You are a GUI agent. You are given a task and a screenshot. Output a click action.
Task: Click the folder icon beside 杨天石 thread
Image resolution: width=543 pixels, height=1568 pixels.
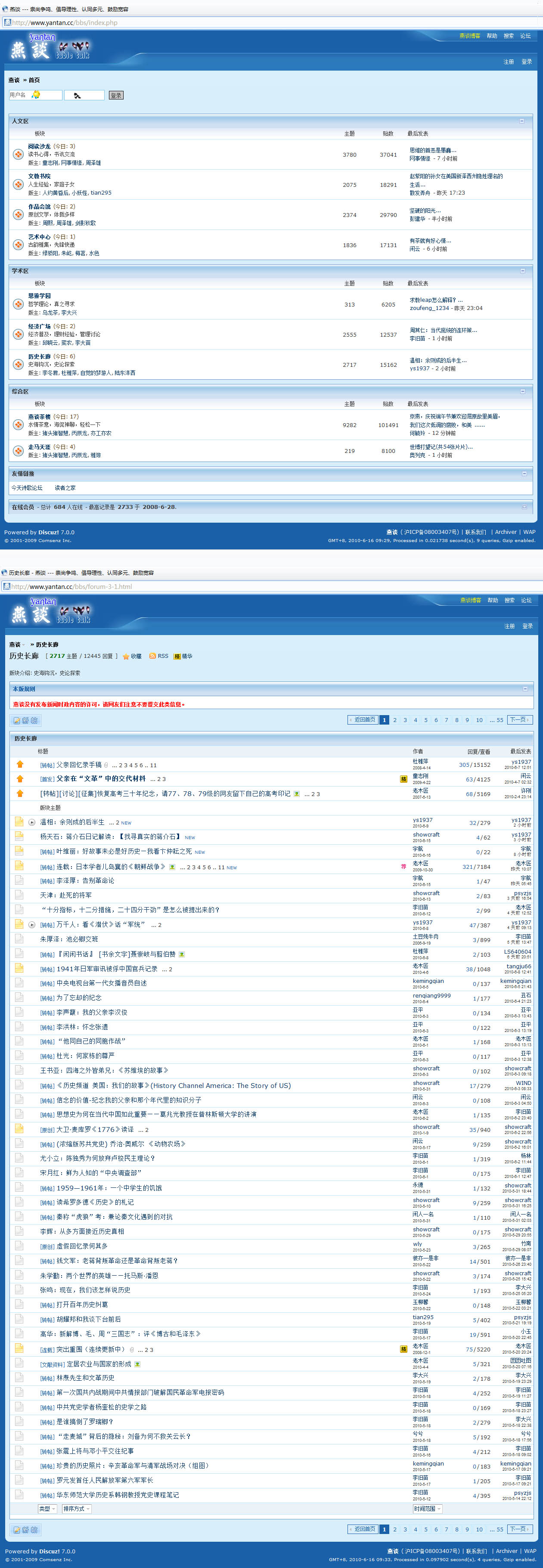(x=19, y=837)
